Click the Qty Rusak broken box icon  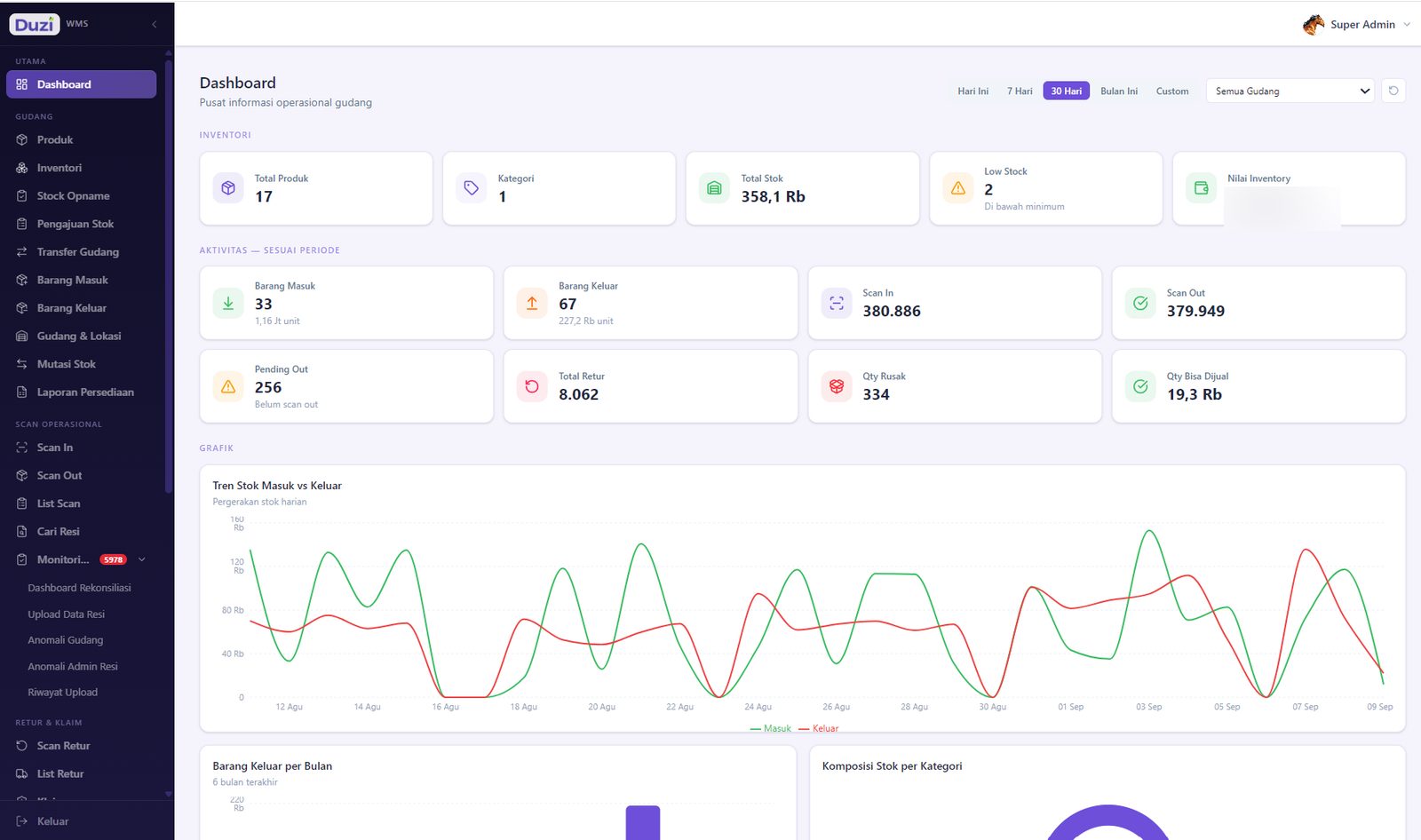pyautogui.click(x=837, y=386)
